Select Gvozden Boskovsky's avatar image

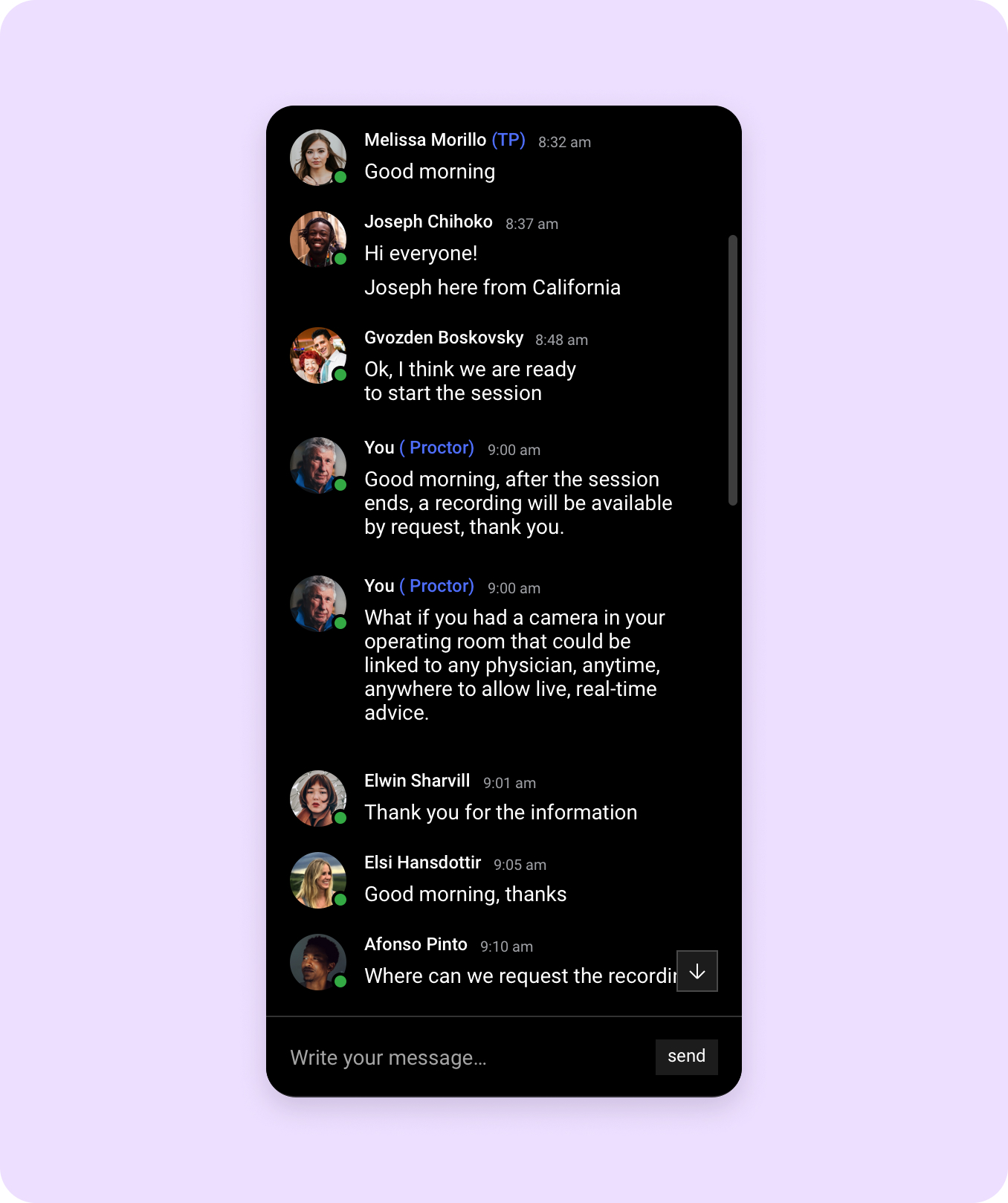(x=318, y=355)
